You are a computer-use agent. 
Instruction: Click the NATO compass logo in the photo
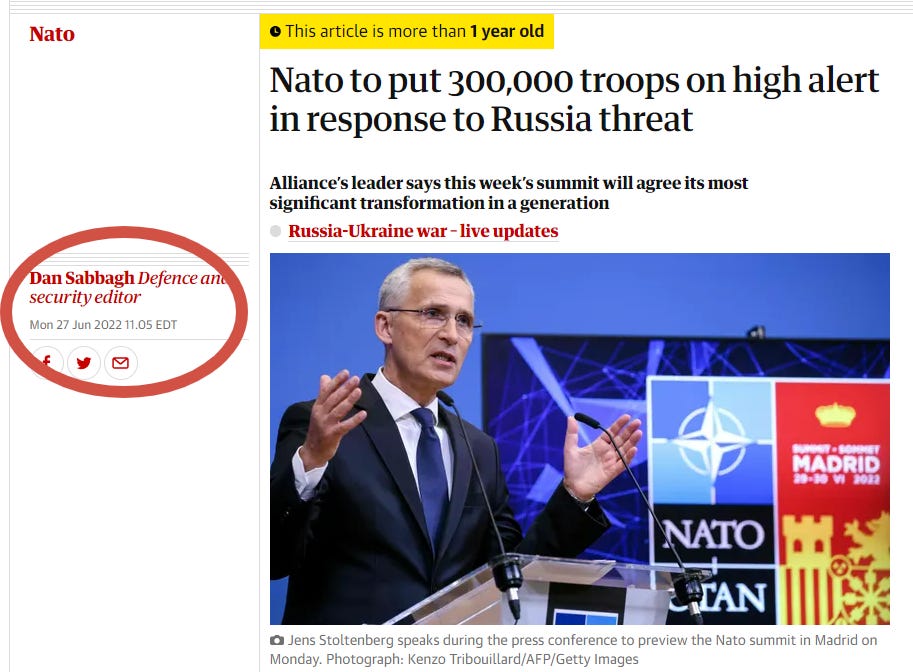pos(712,440)
